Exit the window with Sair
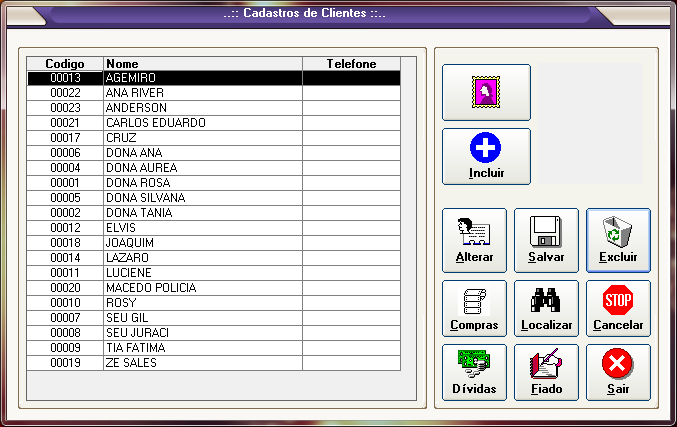This screenshot has width=677, height=427. 618,372
